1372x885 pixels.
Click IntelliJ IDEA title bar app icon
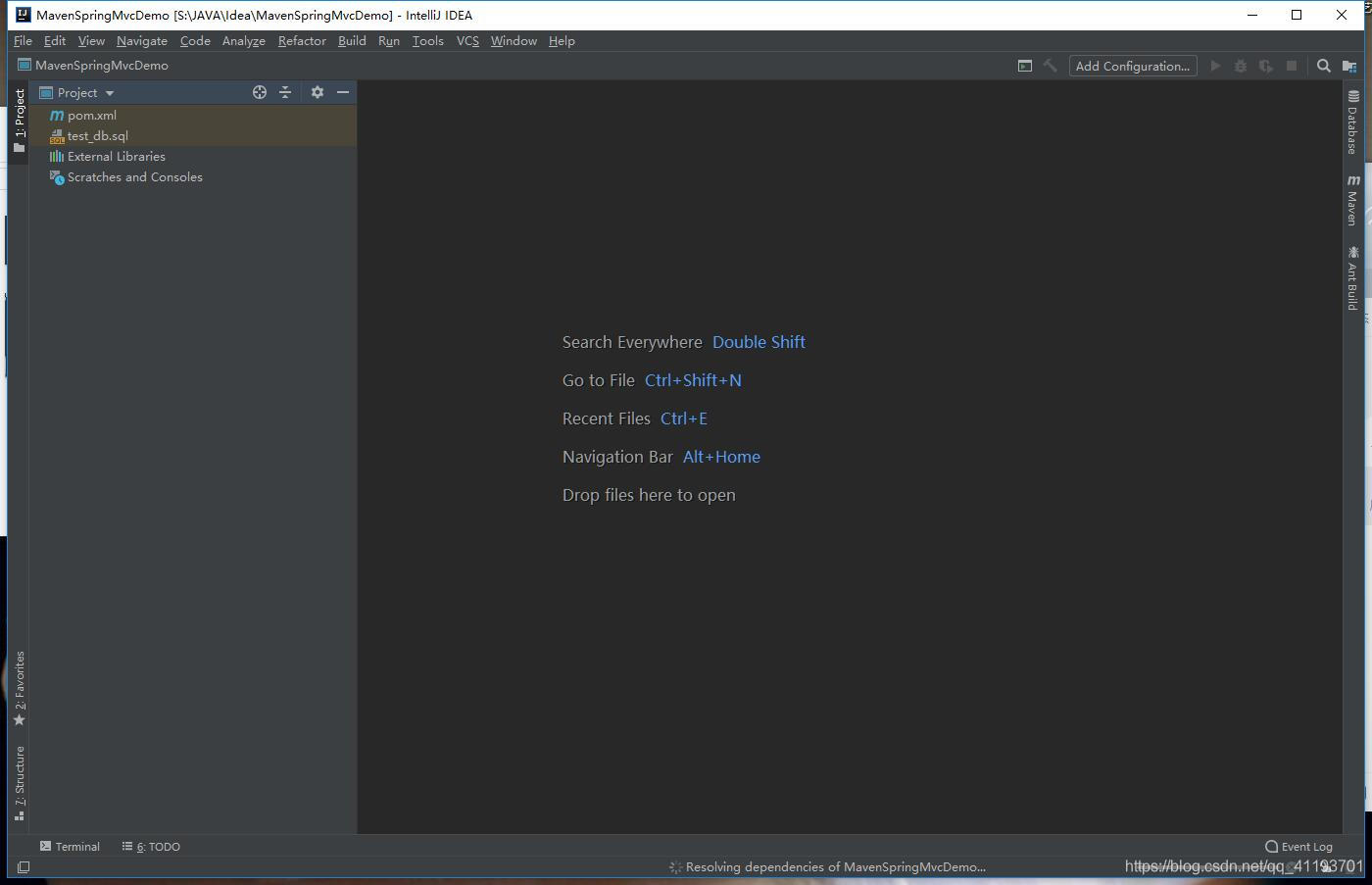24,15
